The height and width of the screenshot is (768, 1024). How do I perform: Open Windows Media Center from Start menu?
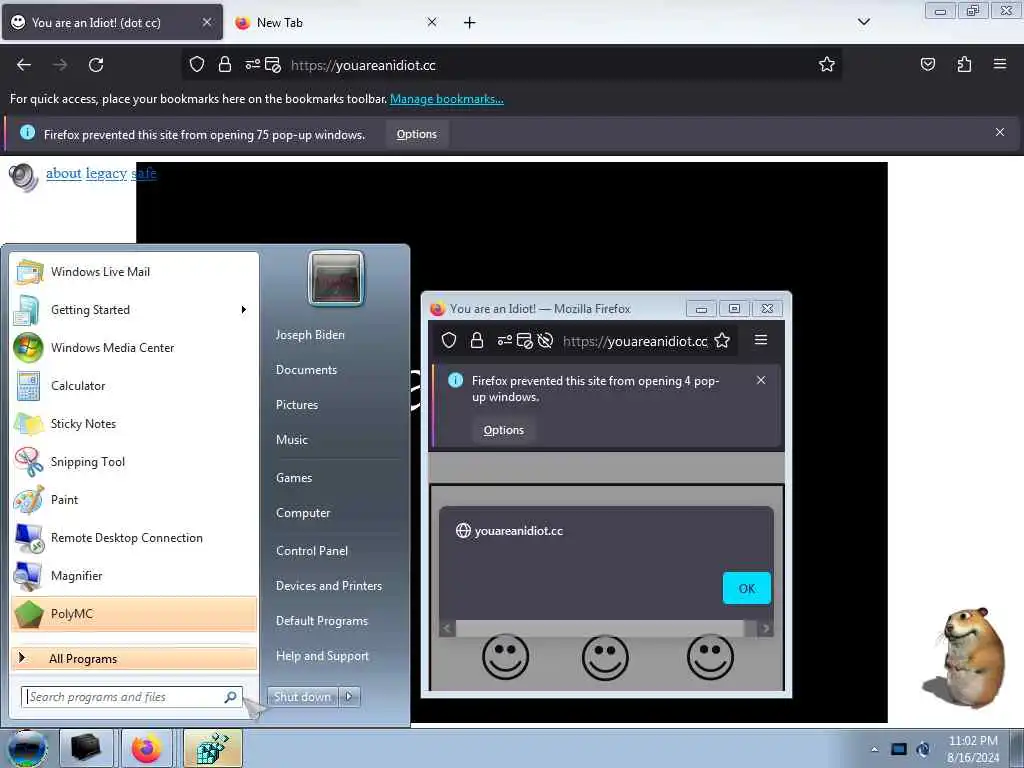[x=135, y=347]
